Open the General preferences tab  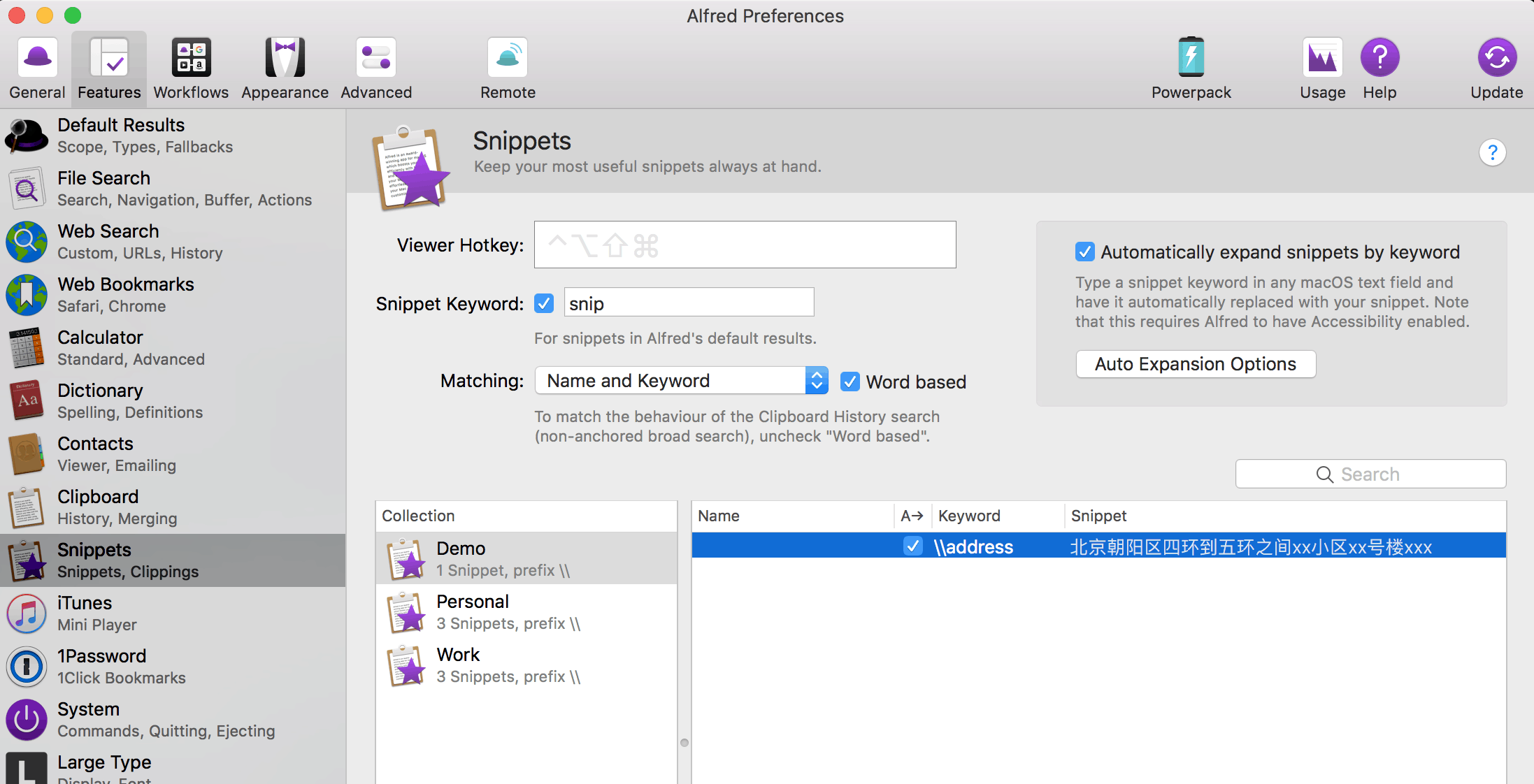point(37,68)
